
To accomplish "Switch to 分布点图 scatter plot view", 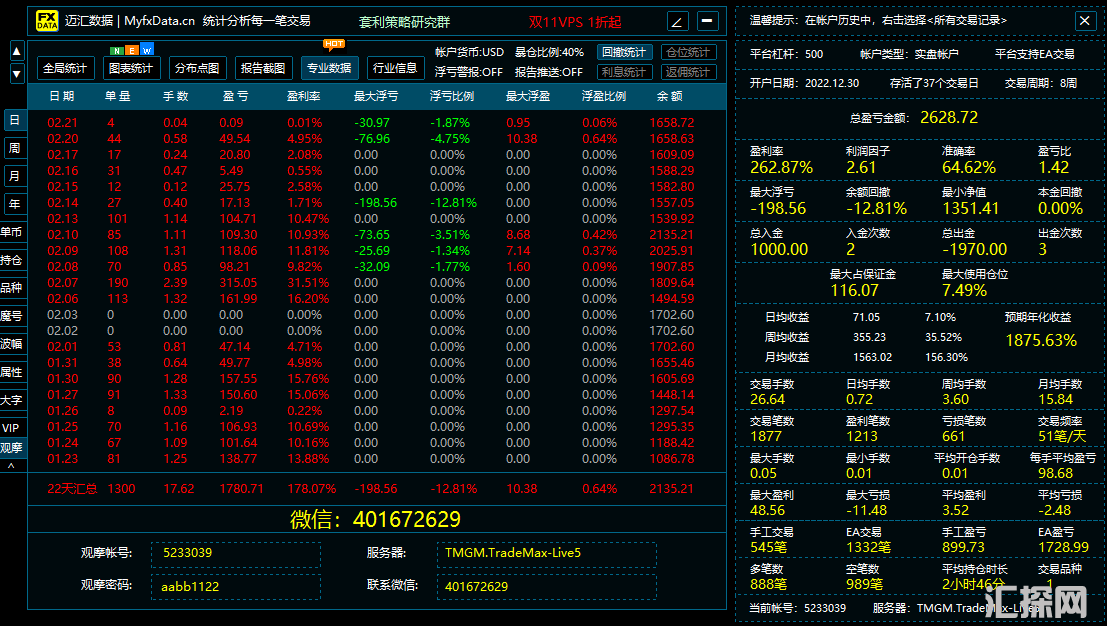I will (197, 68).
